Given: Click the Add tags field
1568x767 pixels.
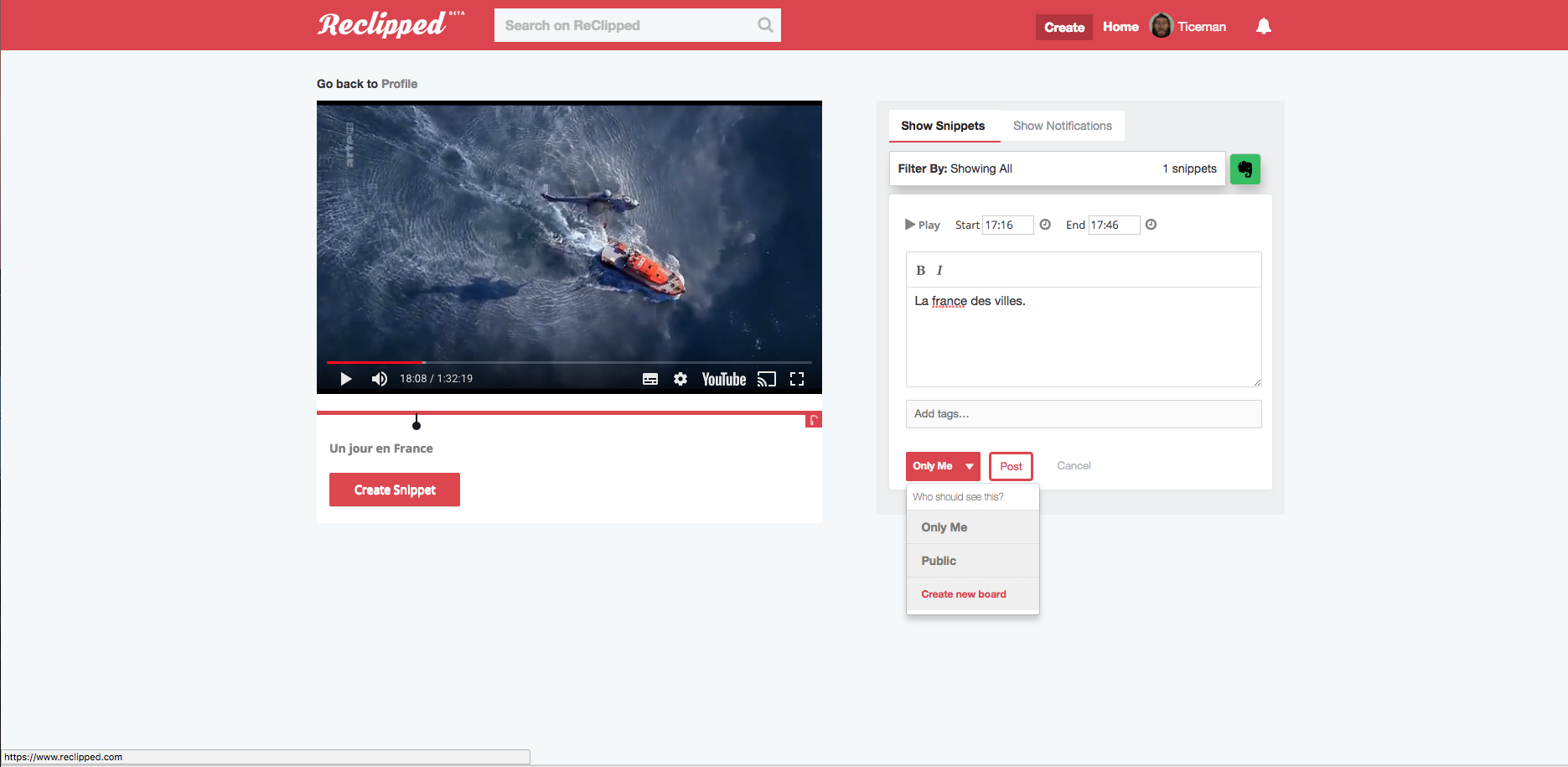Looking at the screenshot, I should coord(1084,414).
